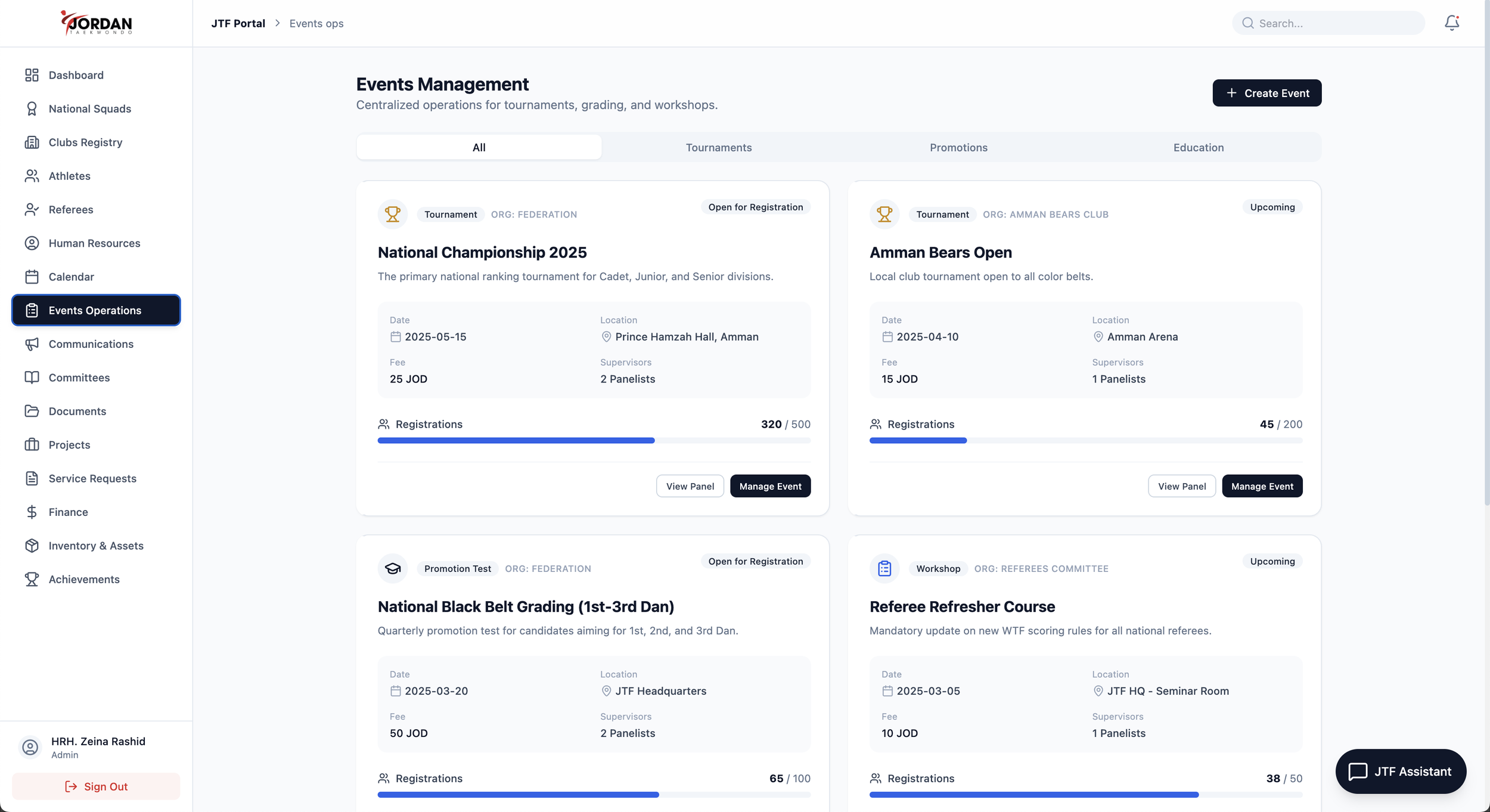Click the notification bell icon

point(1451,23)
